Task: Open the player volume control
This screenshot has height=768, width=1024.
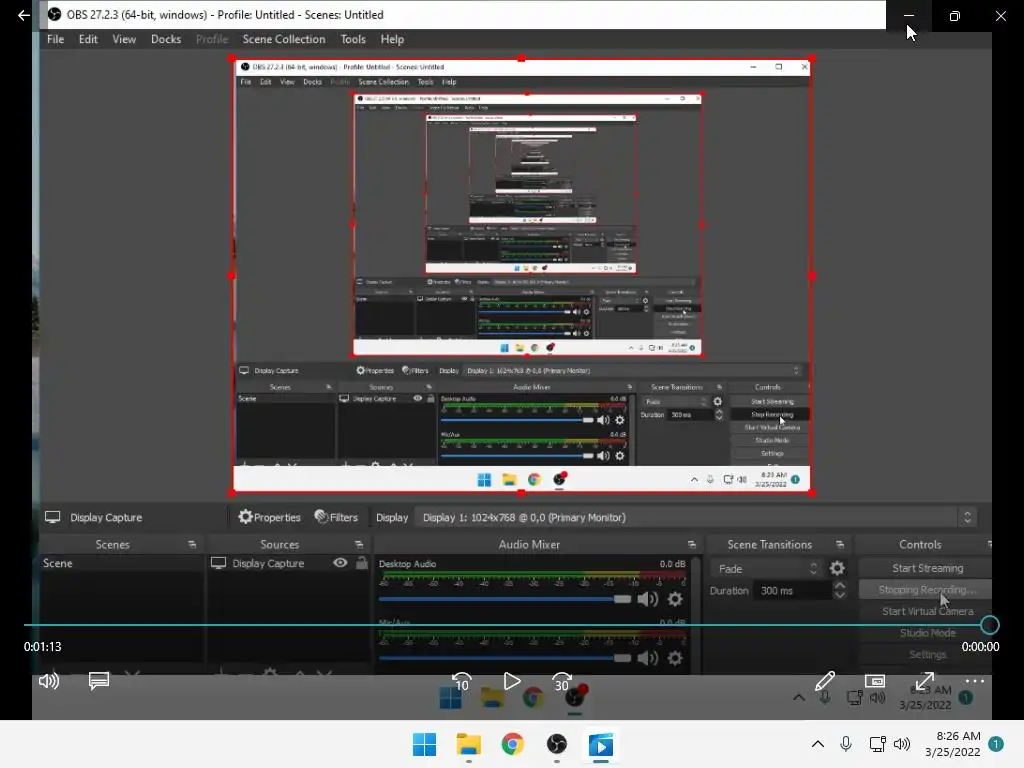Action: [x=49, y=681]
